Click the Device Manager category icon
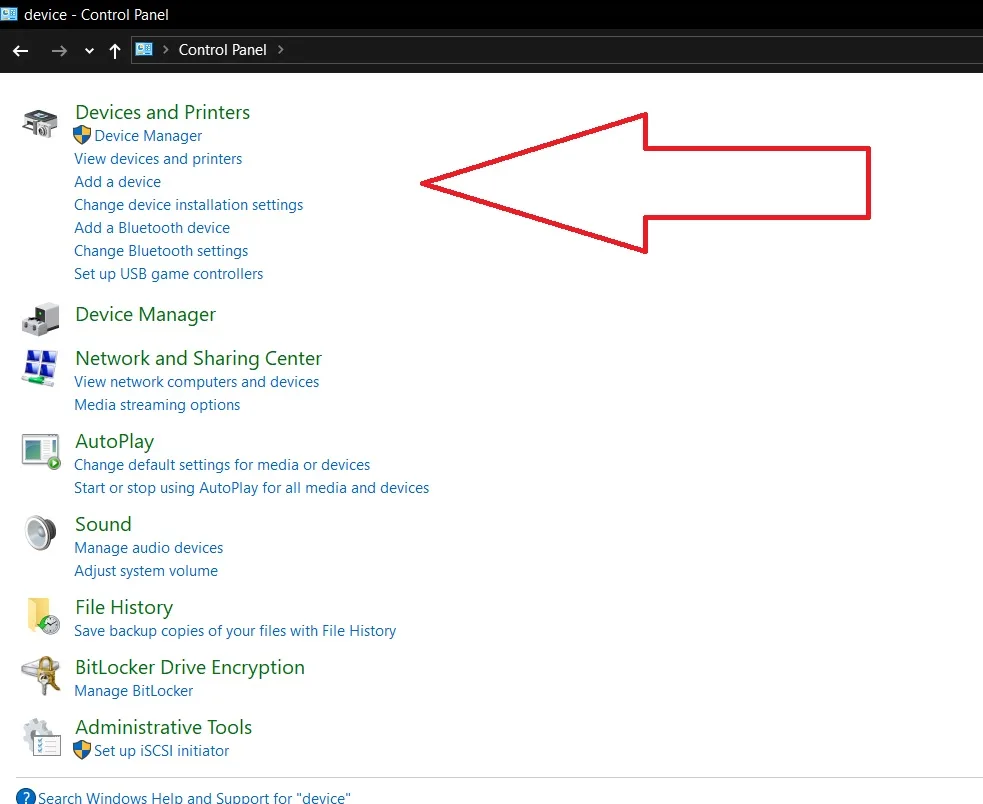Viewport: 983px width, 804px height. 41,318
